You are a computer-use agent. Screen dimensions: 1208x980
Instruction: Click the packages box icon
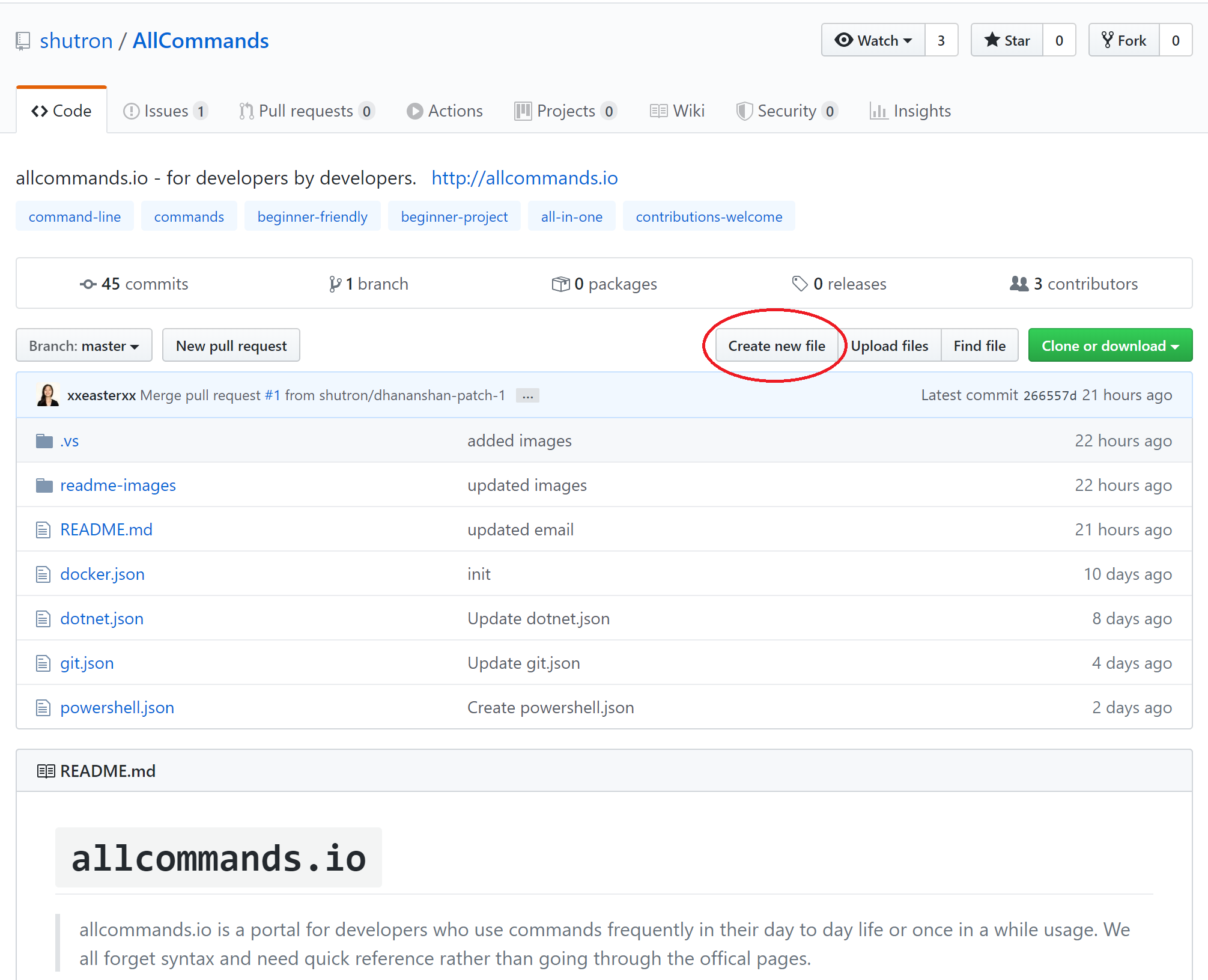click(x=560, y=284)
